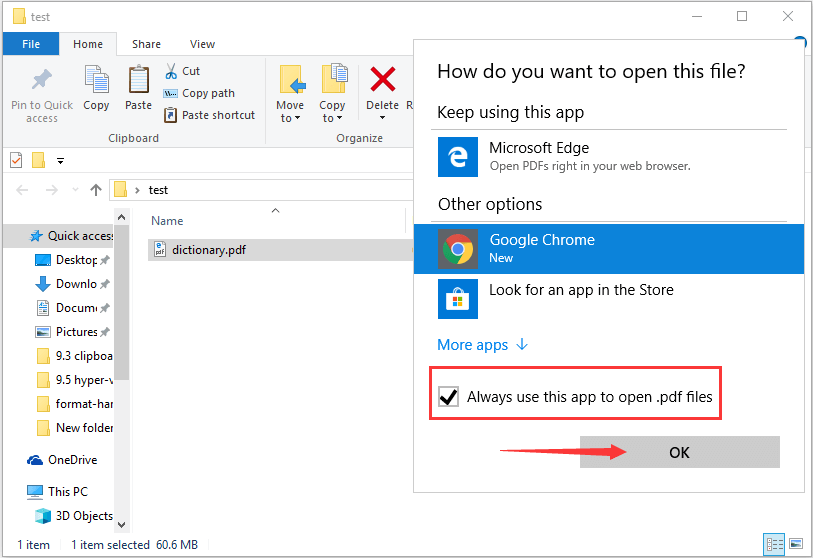Switch to the Share tab
The height and width of the screenshot is (558, 813).
click(x=146, y=44)
